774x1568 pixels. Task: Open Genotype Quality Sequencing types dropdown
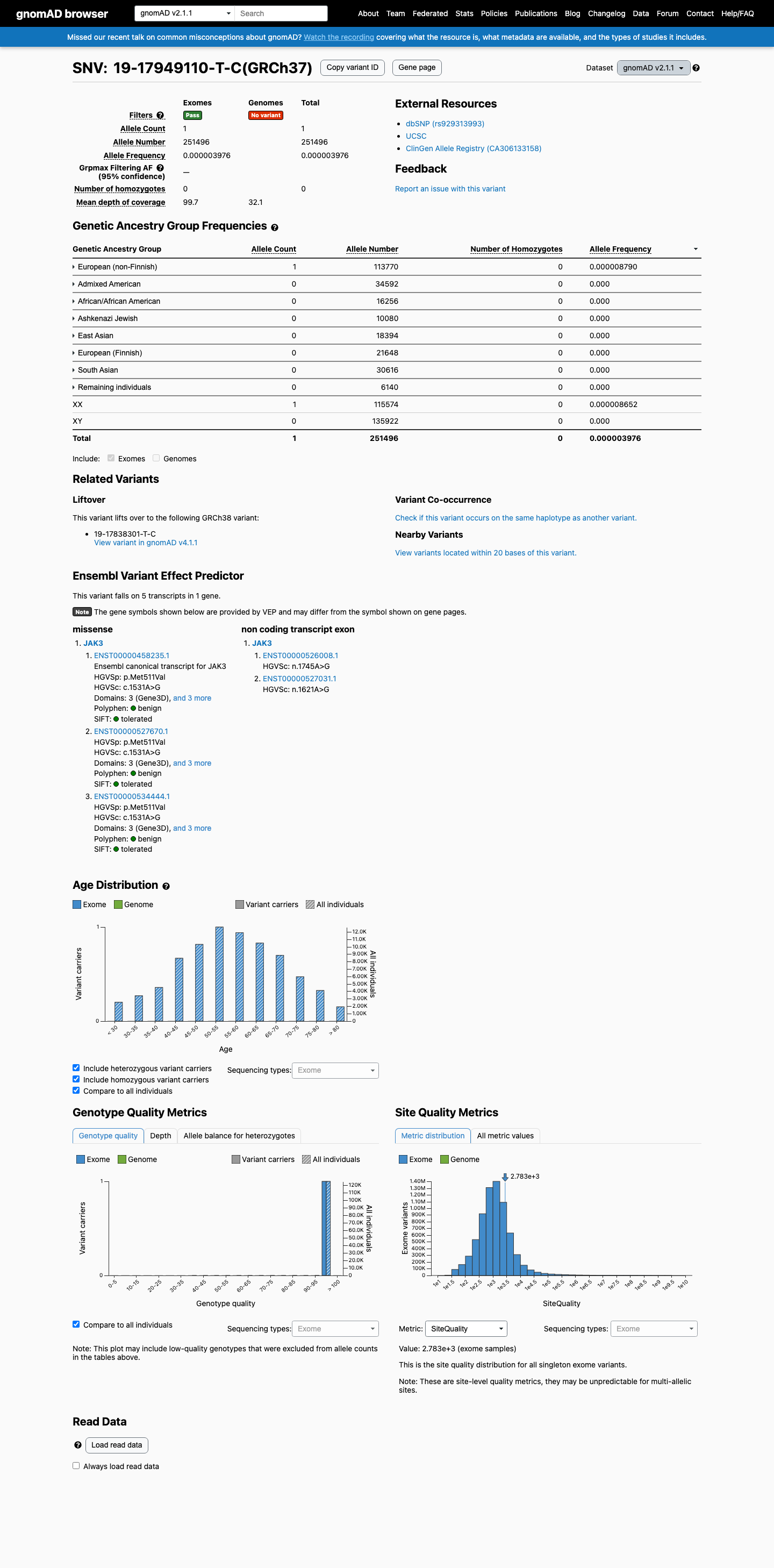coord(335,1329)
